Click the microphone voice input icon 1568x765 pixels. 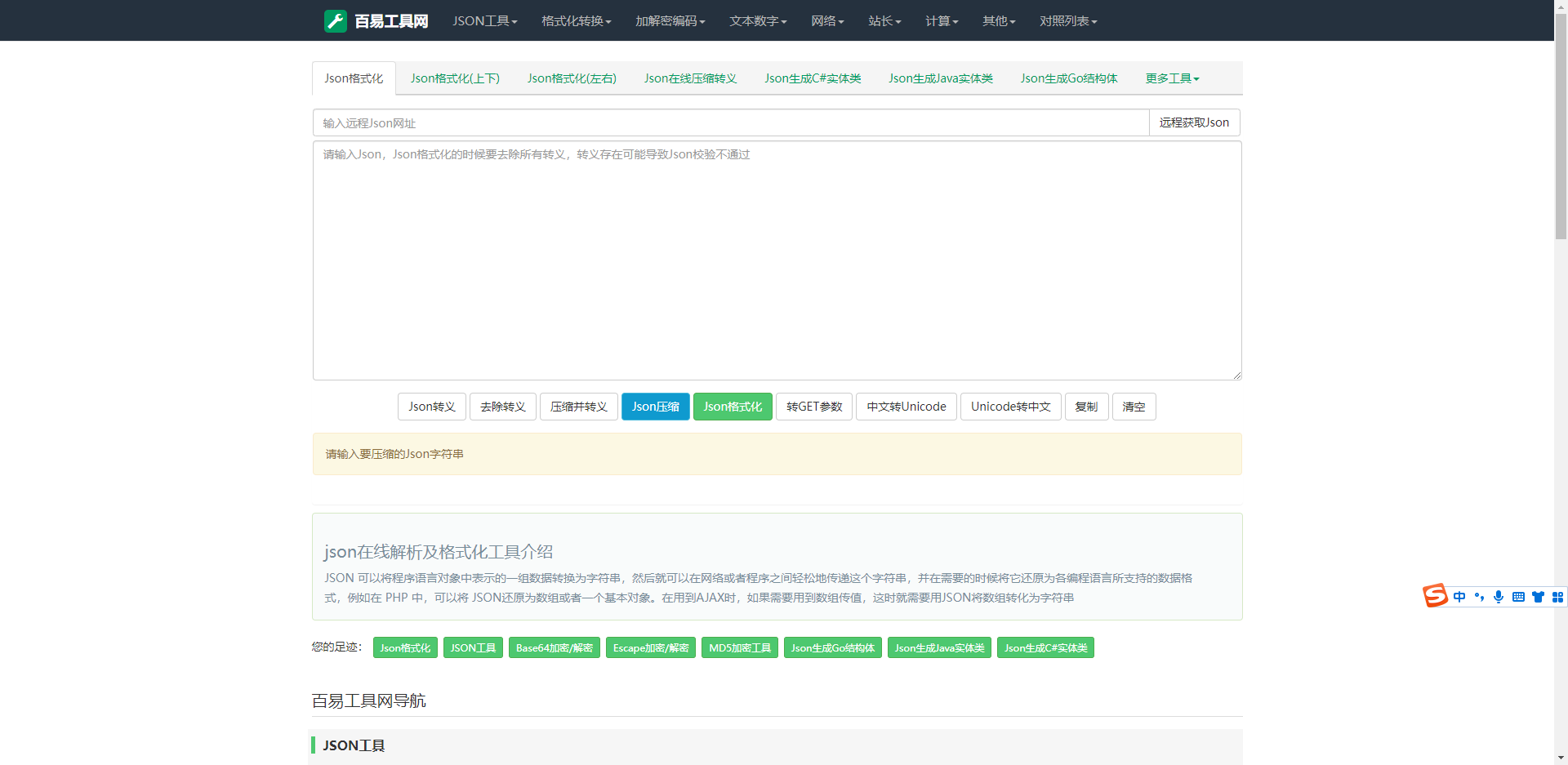(1499, 597)
